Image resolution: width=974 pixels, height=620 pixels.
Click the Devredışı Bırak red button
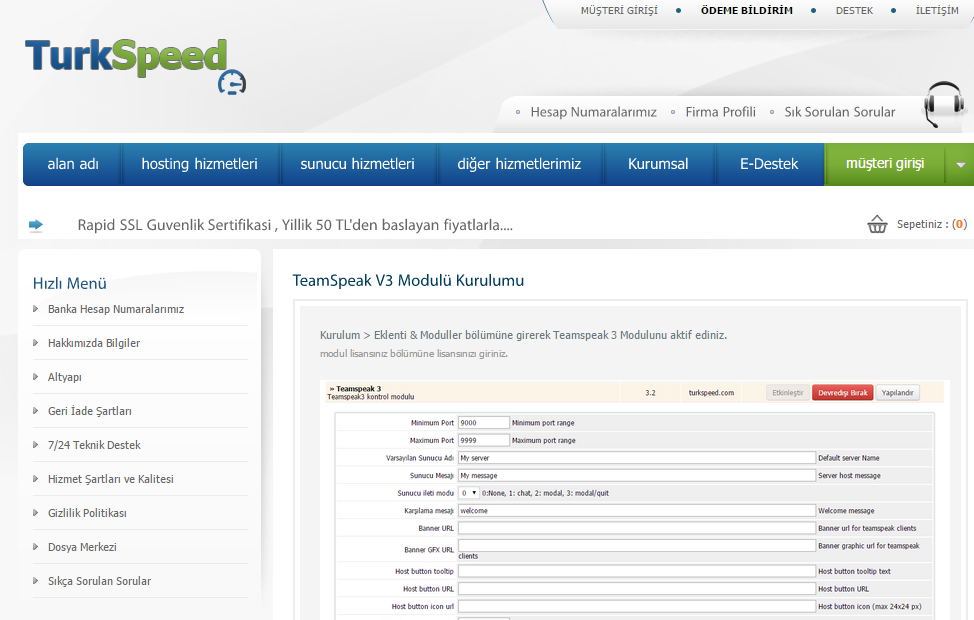tap(842, 393)
